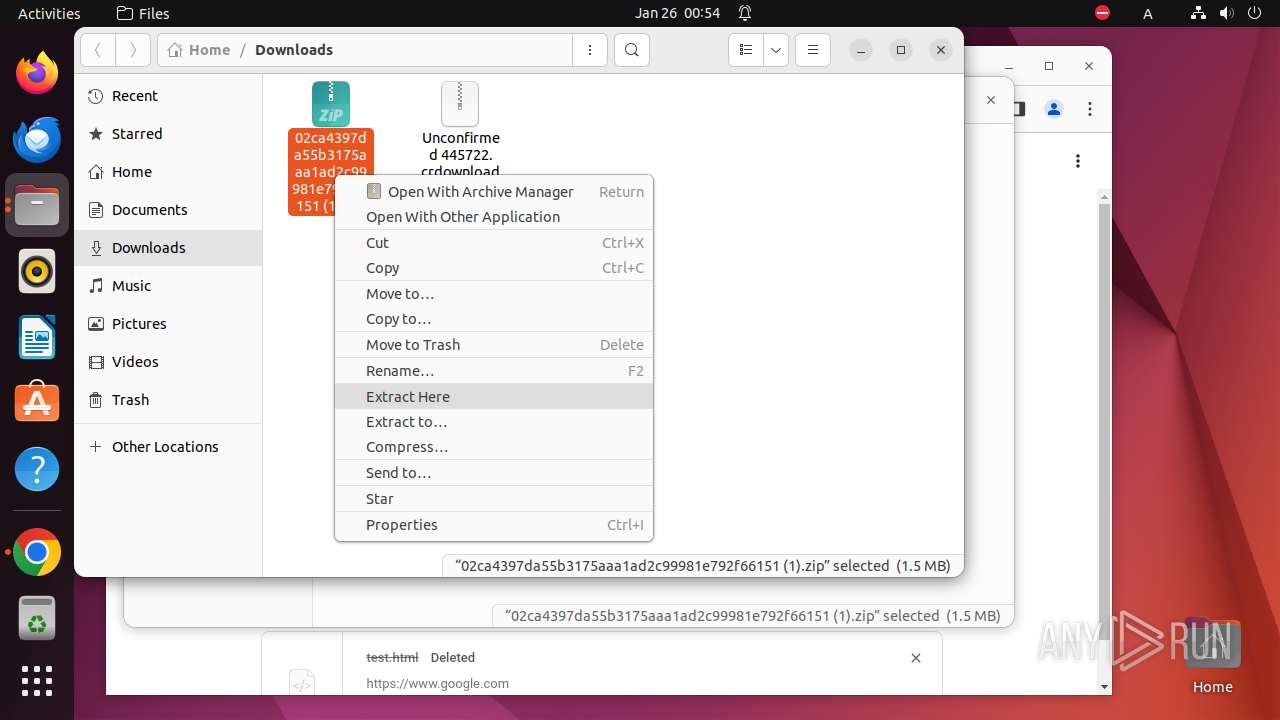Image resolution: width=1280 pixels, height=720 pixels.
Task: Choose Open With Other Application
Action: click(x=494, y=217)
